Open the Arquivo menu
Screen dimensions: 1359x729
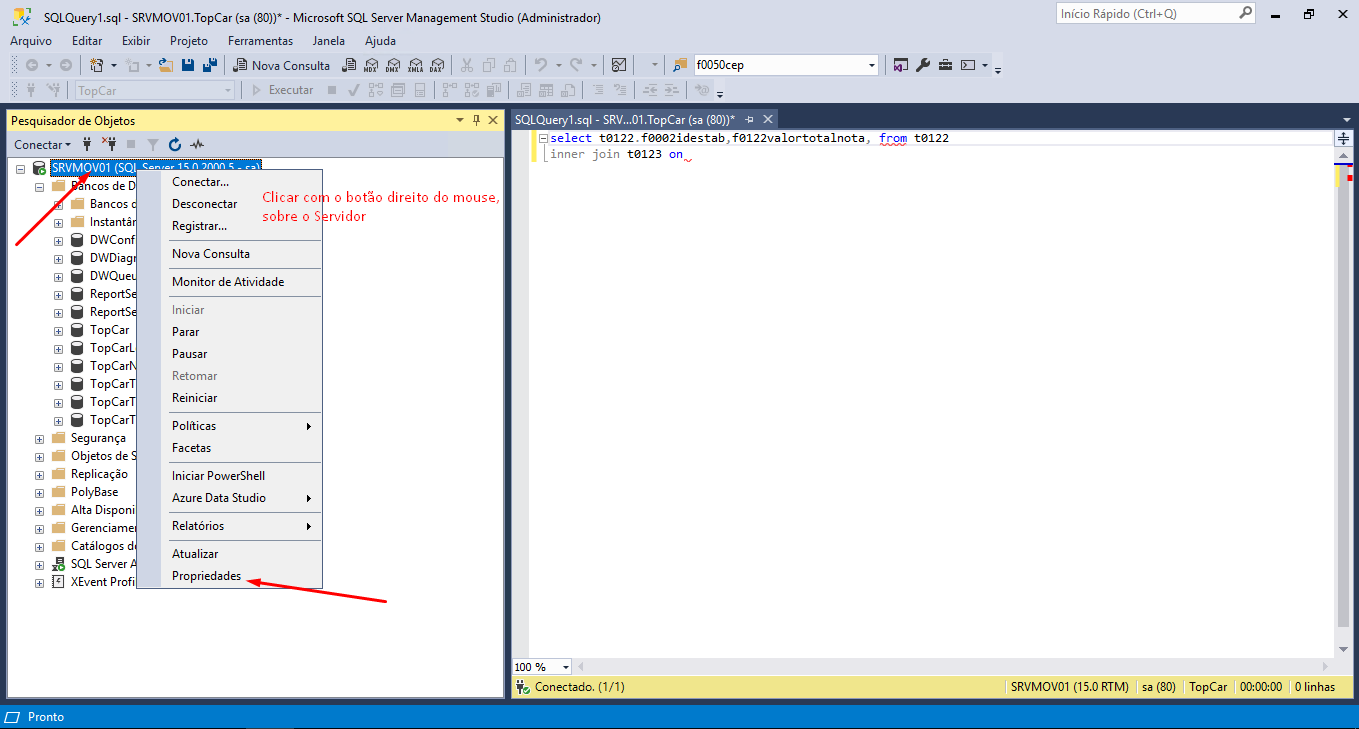31,41
